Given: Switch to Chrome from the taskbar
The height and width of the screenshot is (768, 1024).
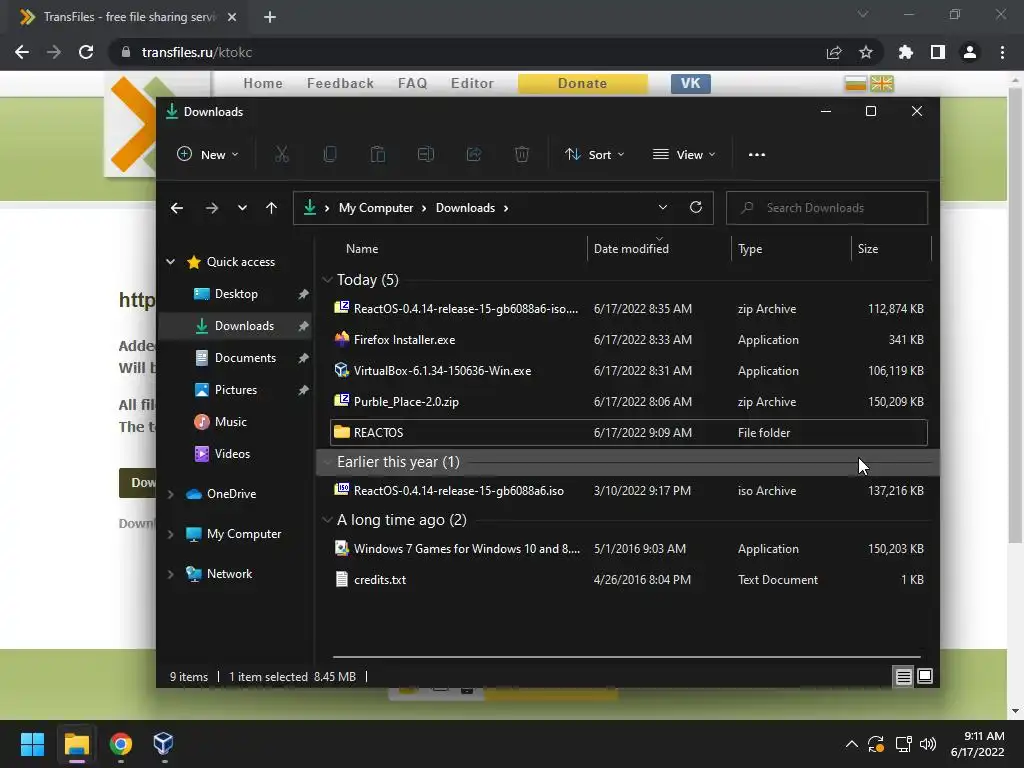Looking at the screenshot, I should (x=121, y=744).
